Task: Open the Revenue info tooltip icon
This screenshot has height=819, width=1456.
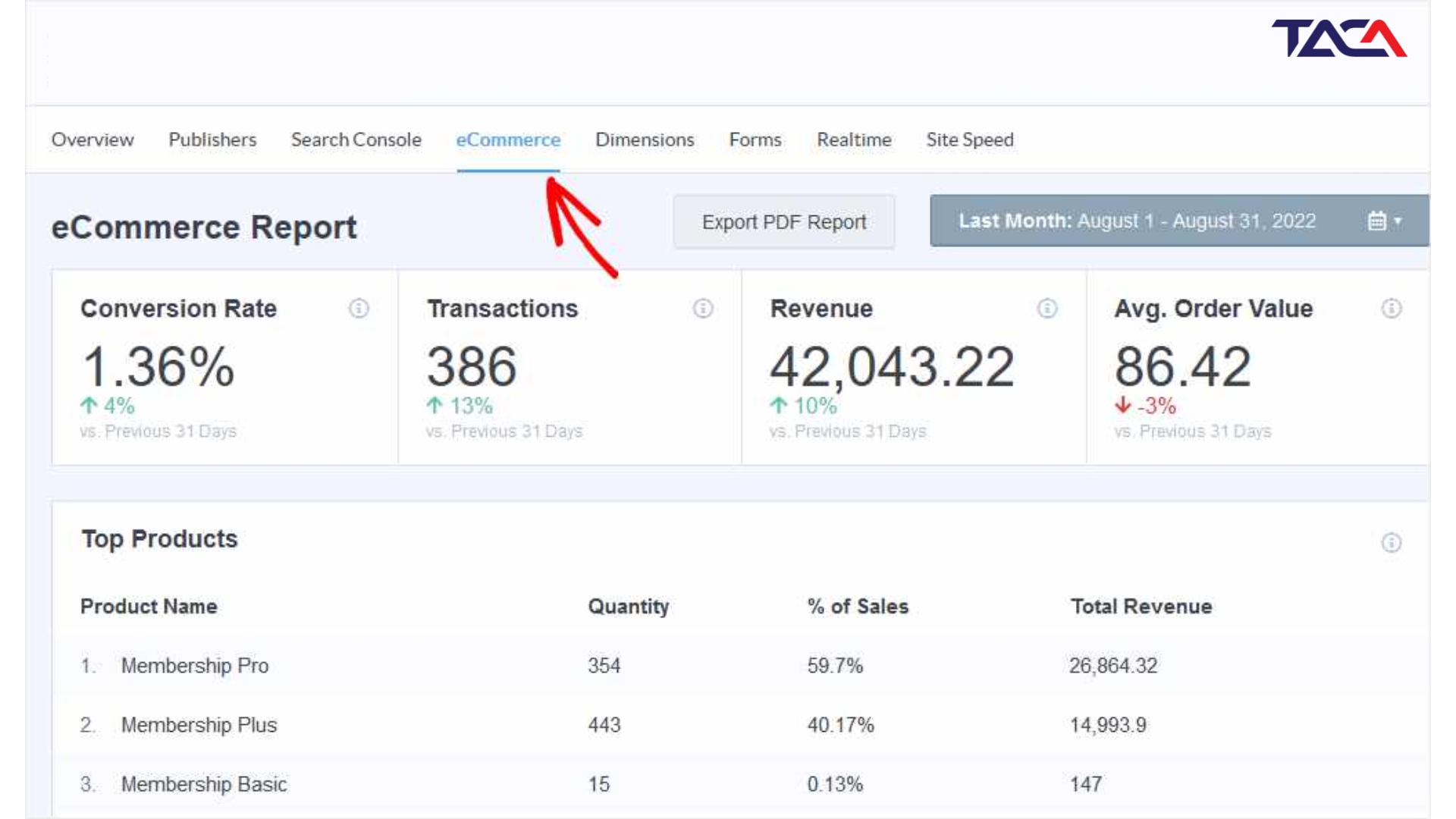Action: 1047,309
